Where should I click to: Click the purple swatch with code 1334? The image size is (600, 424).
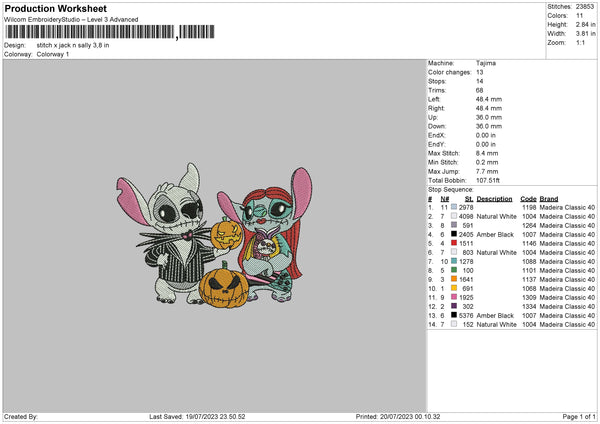pos(454,306)
